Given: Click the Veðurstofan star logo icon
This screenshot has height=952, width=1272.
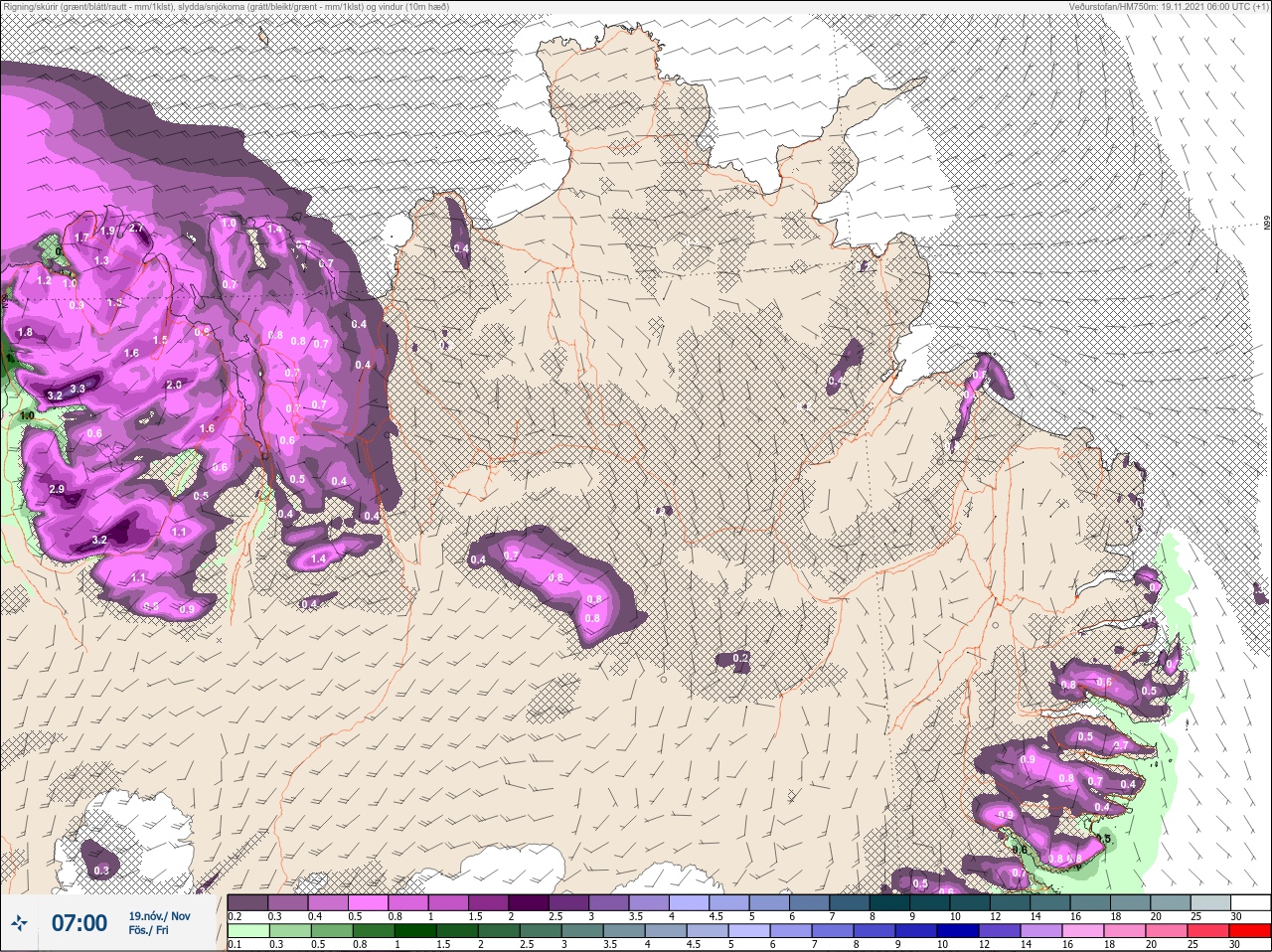Looking at the screenshot, I should click(x=19, y=923).
